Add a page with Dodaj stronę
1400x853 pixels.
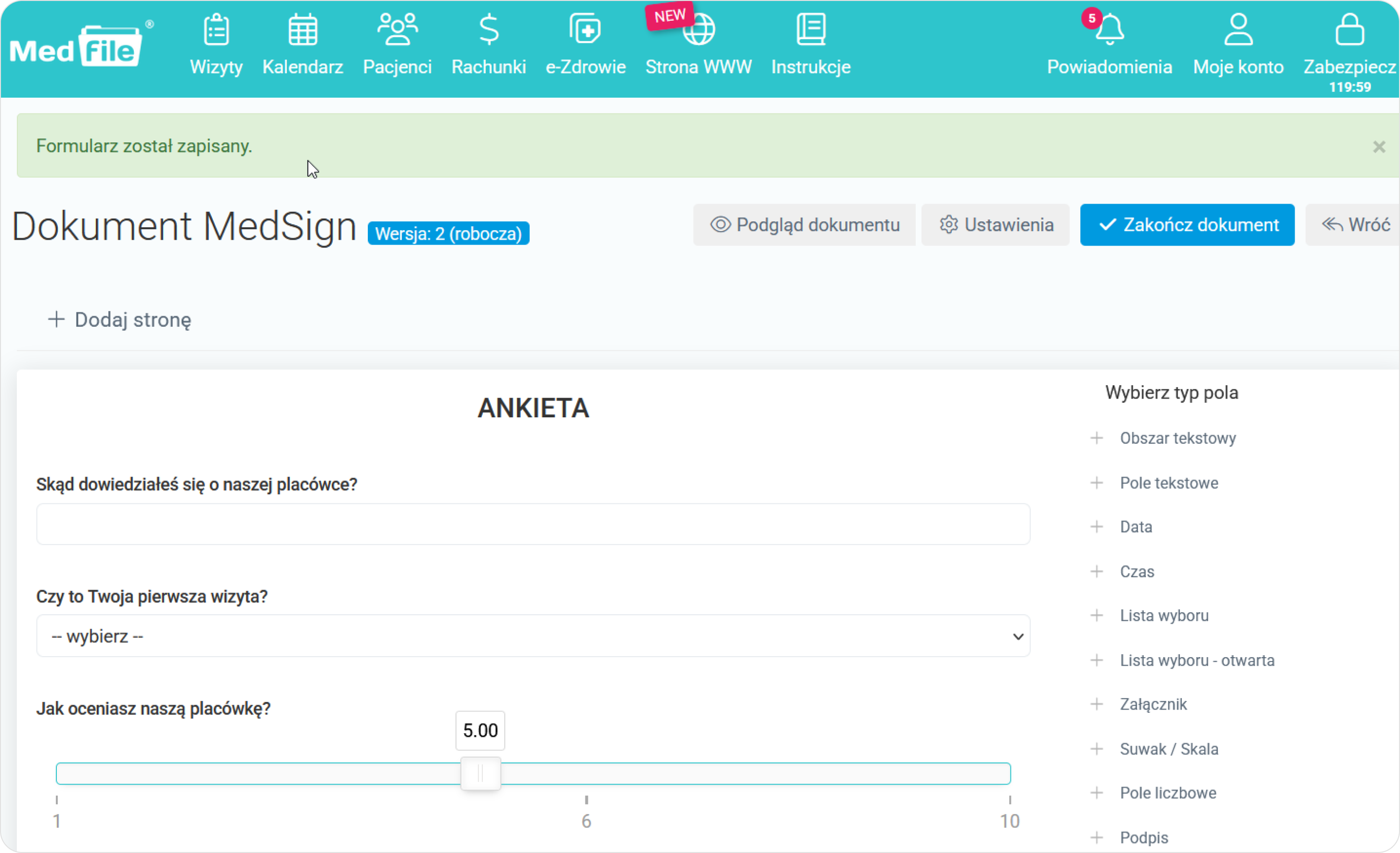tap(119, 320)
